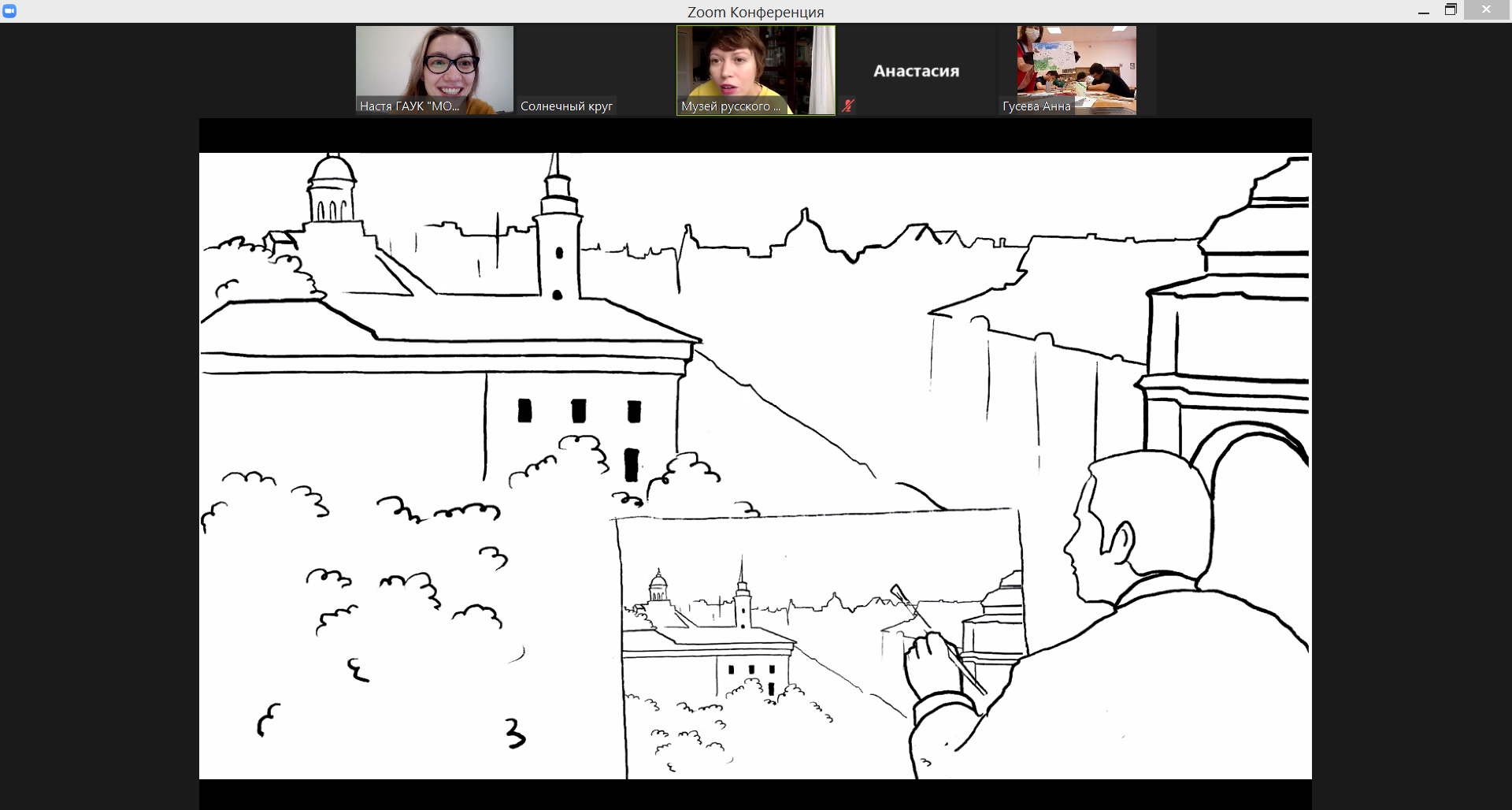
Task: Minimize the Zoom Конференция window
Action: pyautogui.click(x=1423, y=11)
